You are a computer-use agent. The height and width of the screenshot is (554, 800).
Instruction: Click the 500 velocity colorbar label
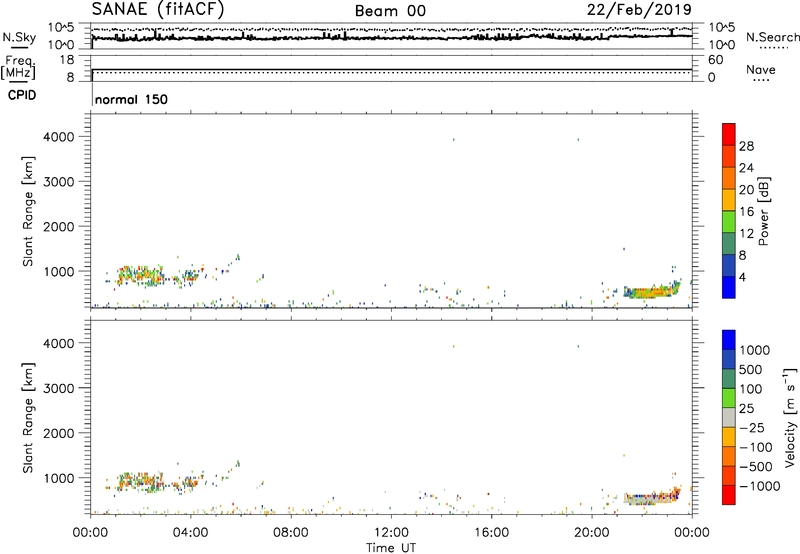751,369
